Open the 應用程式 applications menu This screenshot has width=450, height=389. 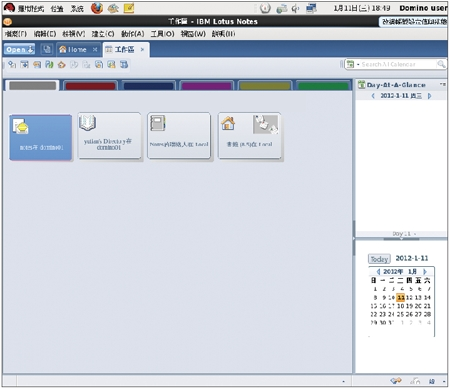tap(30, 9)
